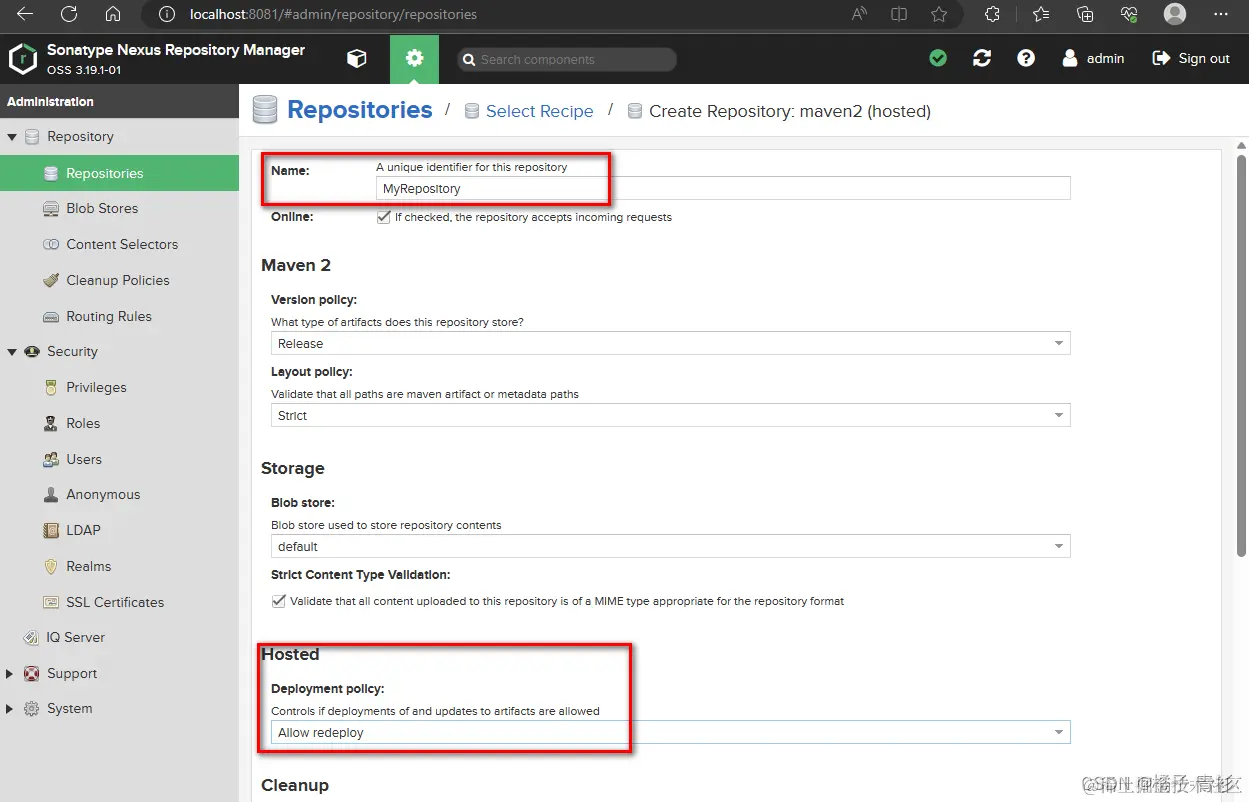Expand the System tree node

point(10,709)
